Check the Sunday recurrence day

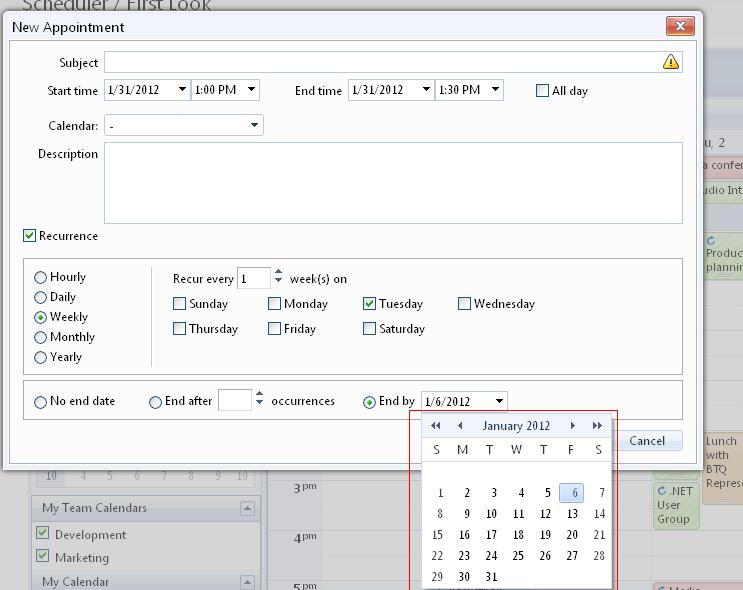pos(179,304)
